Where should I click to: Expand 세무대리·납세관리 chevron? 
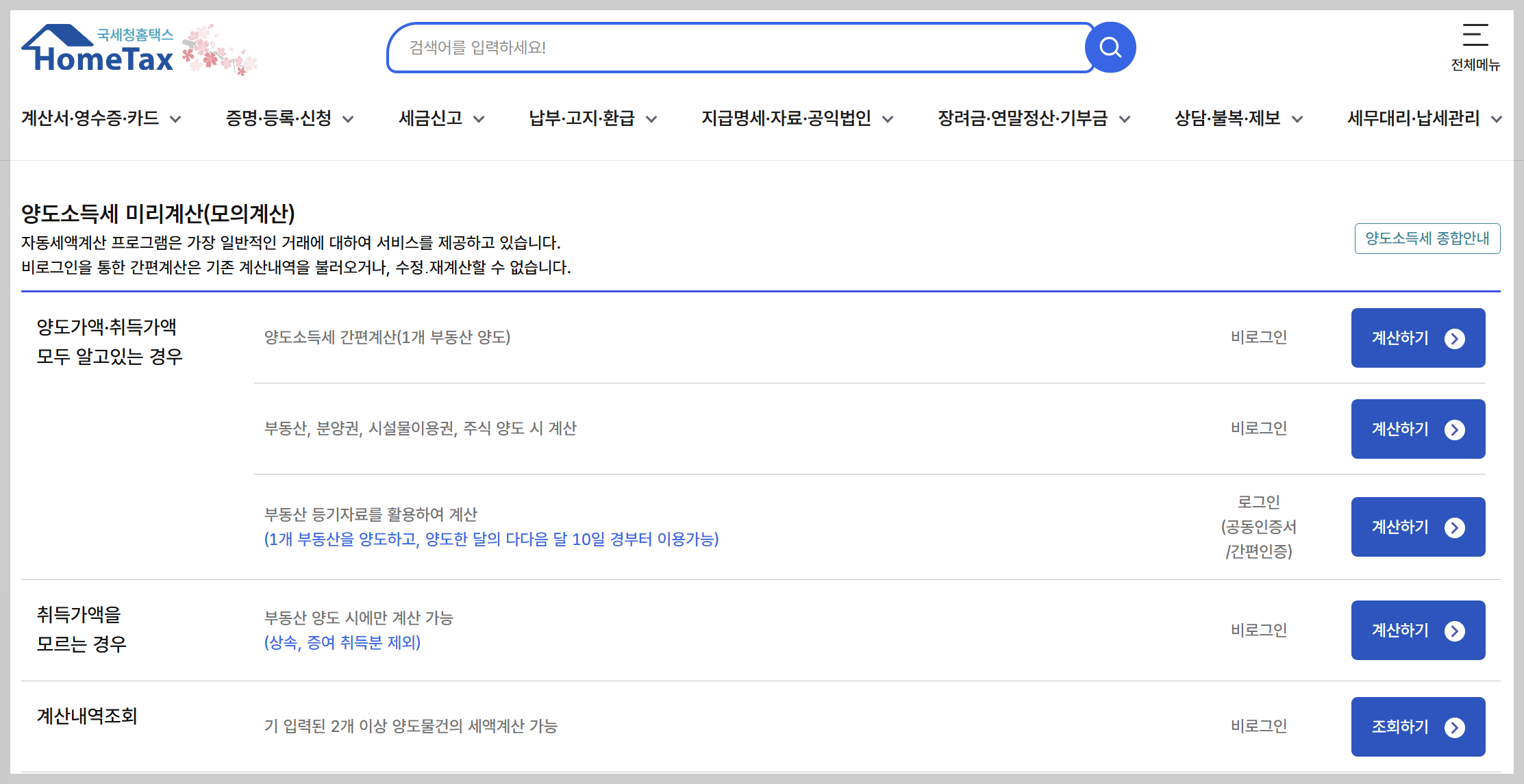(x=1496, y=119)
